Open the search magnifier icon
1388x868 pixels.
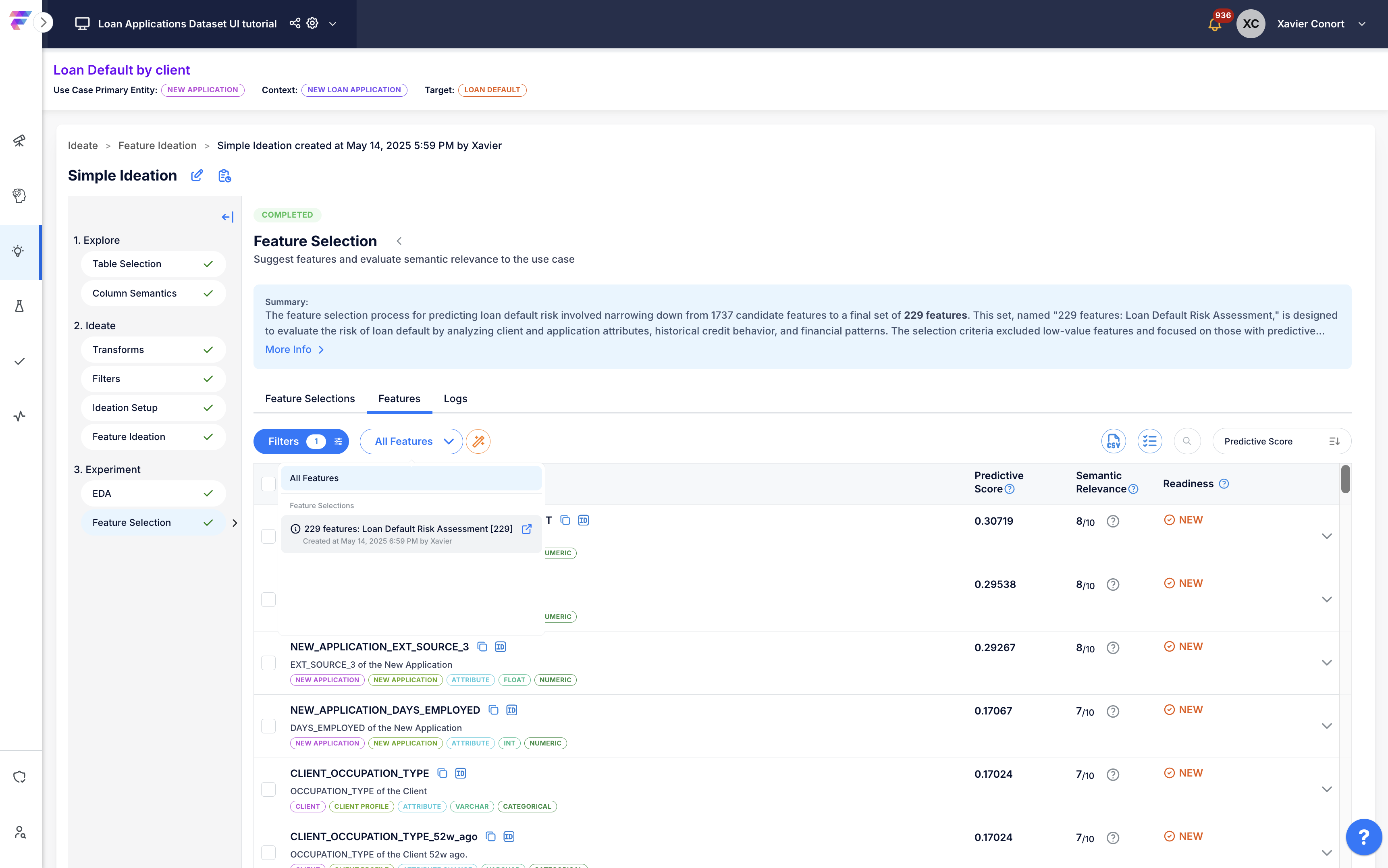pos(1186,441)
